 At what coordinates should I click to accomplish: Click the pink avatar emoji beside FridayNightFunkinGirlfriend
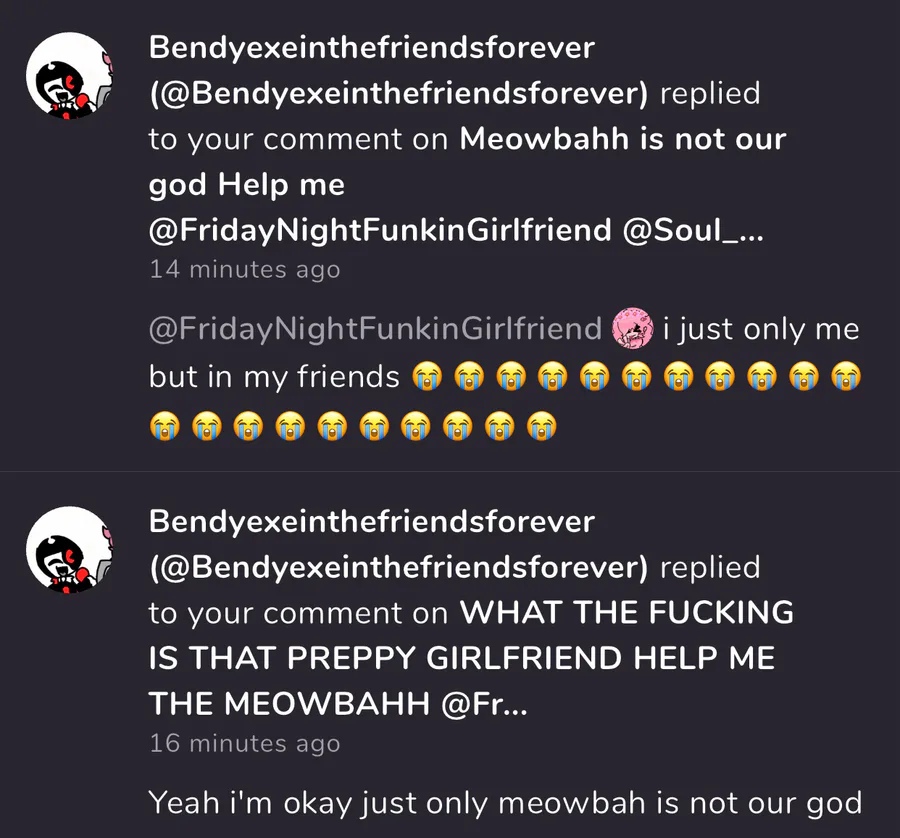633,328
